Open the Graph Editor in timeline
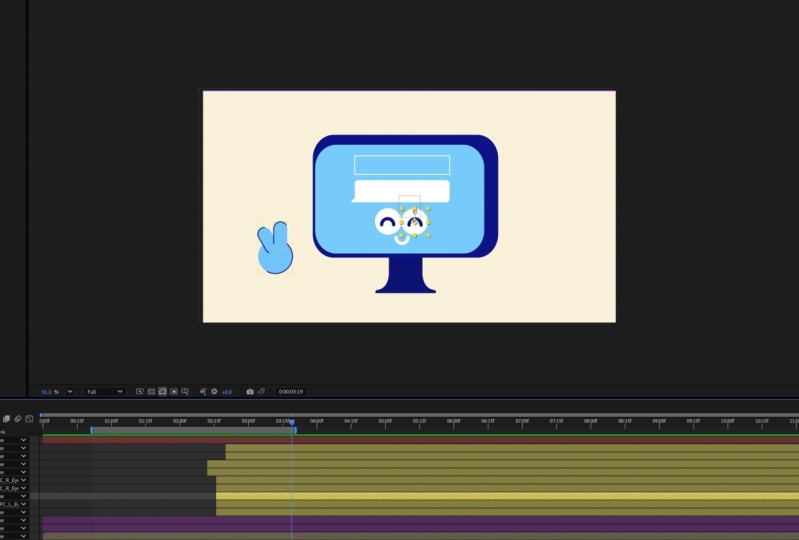 [x=29, y=419]
